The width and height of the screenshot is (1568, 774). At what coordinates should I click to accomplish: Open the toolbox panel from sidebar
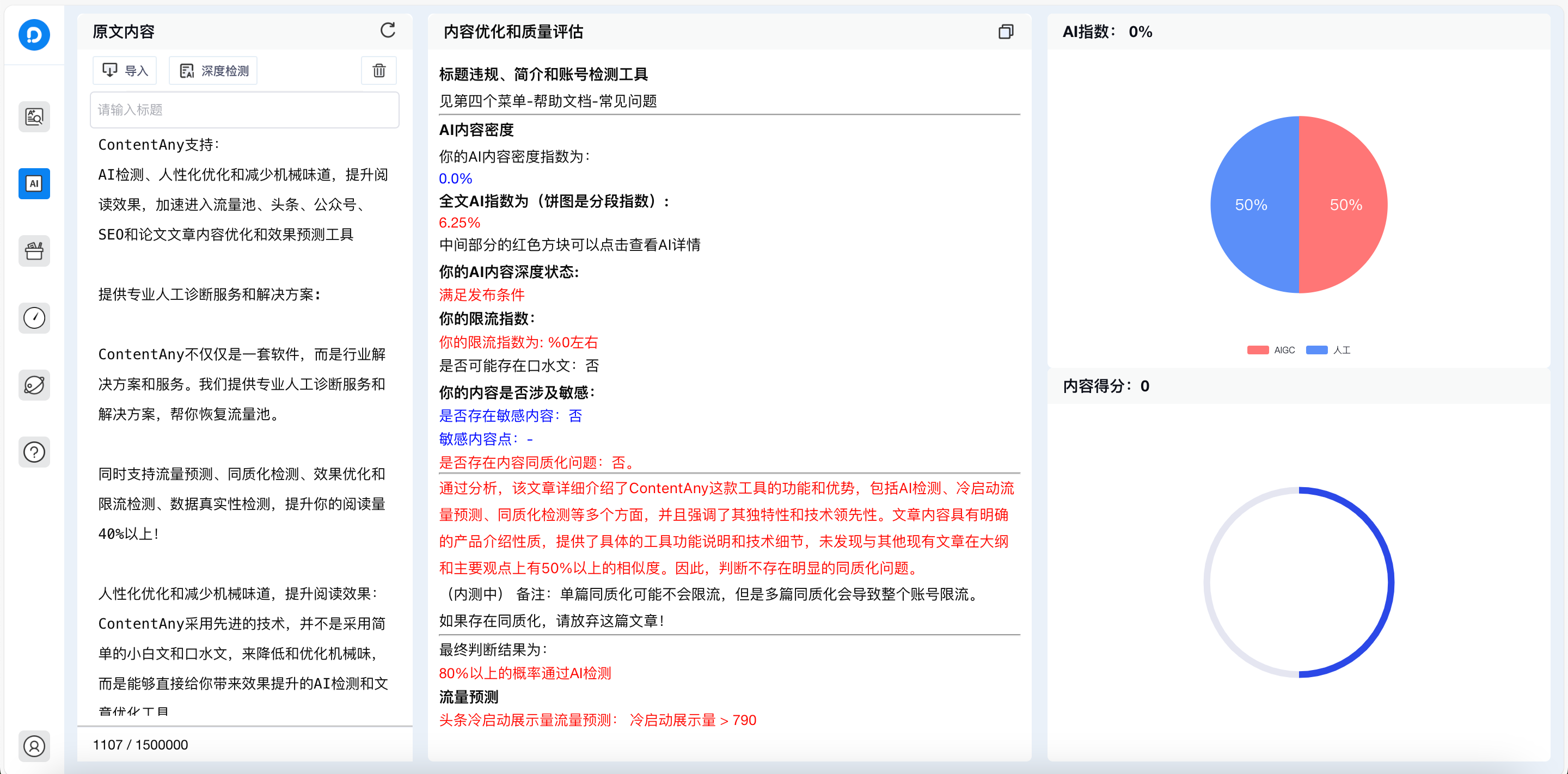[33, 251]
